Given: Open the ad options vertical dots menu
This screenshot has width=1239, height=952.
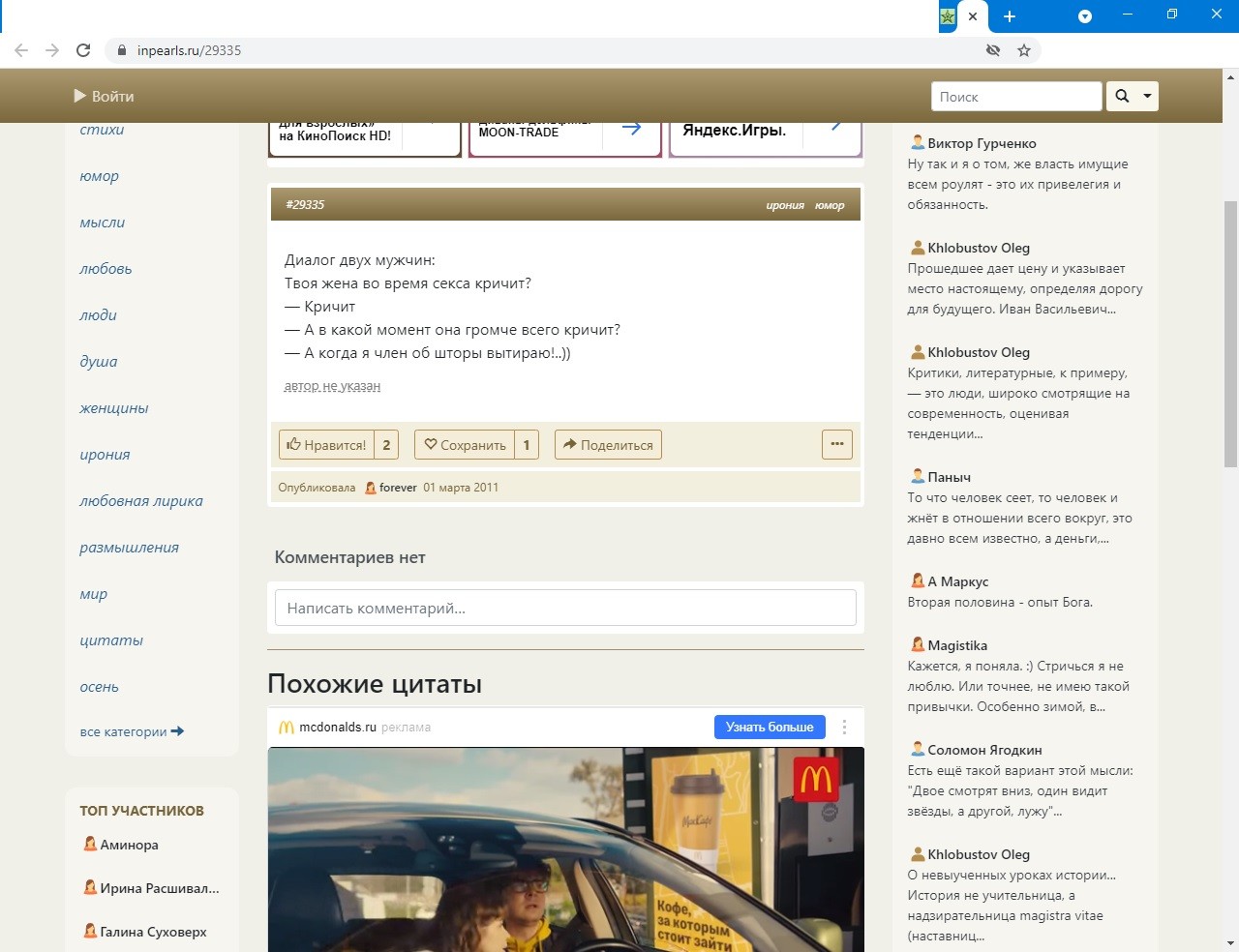Looking at the screenshot, I should [844, 728].
